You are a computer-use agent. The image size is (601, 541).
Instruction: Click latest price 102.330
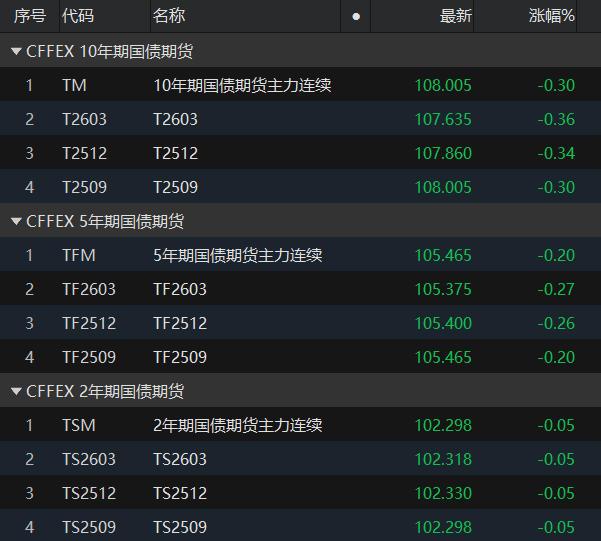tap(443, 493)
